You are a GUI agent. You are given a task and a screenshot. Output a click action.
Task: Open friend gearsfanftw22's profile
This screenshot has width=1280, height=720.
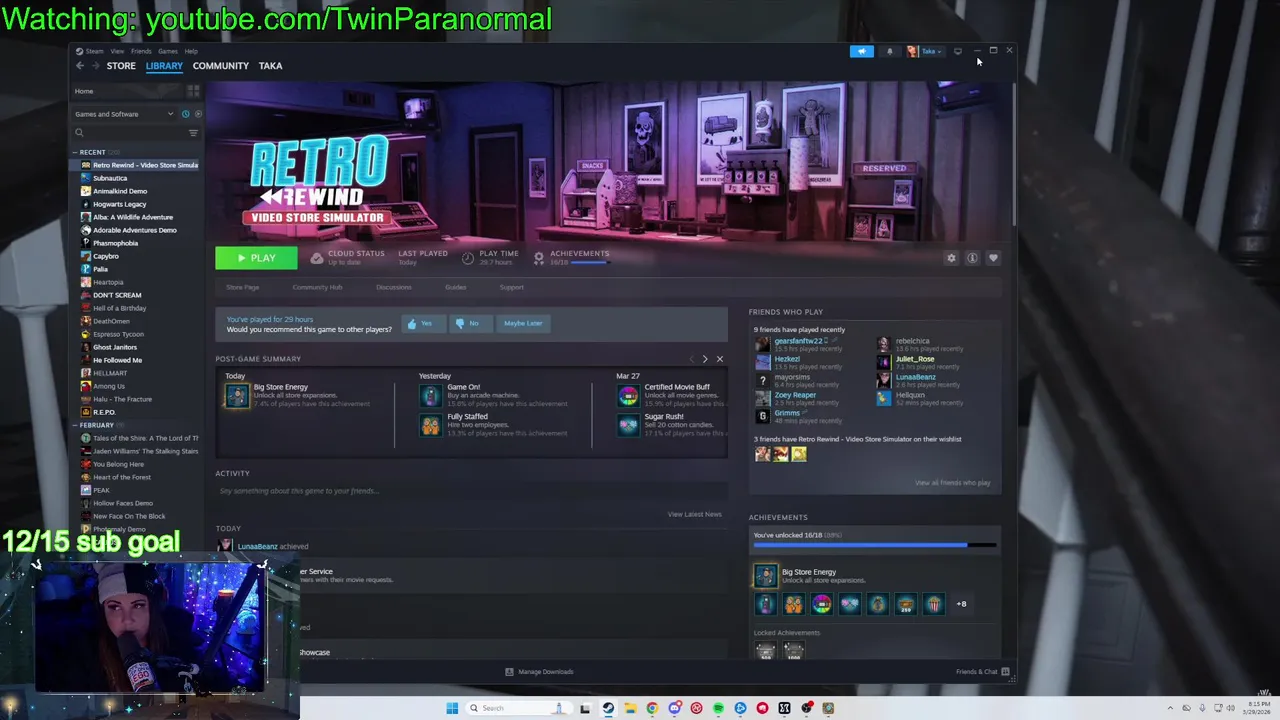click(798, 341)
